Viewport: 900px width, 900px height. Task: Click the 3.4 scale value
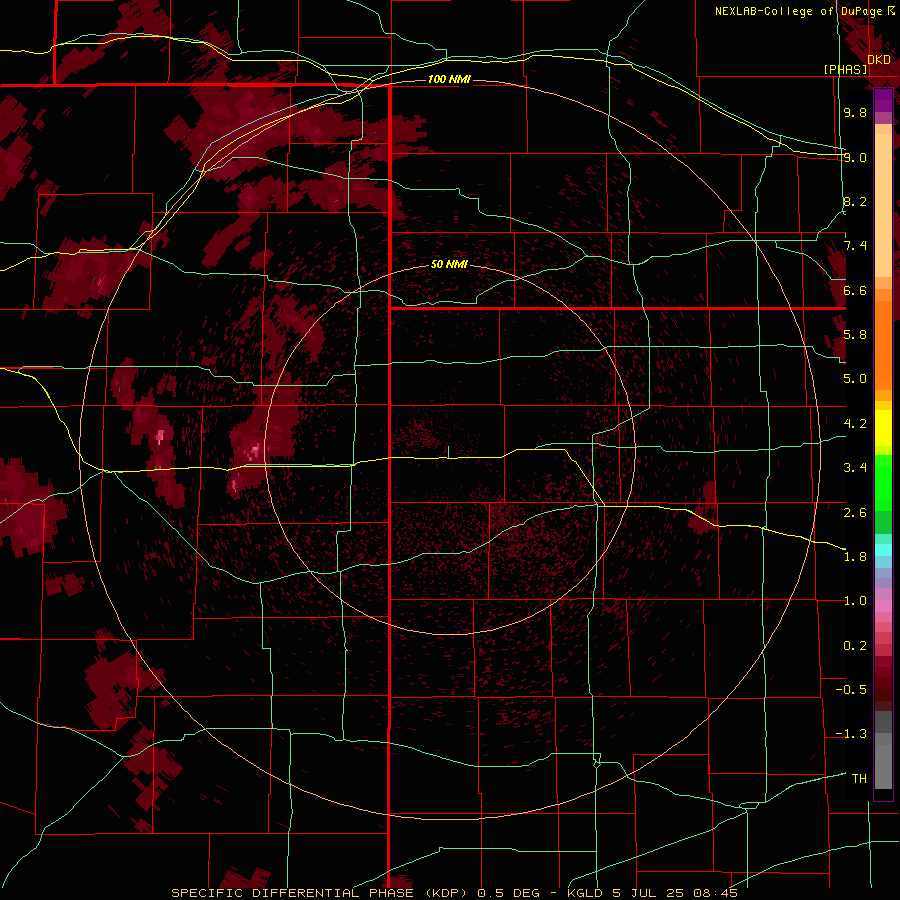(855, 468)
